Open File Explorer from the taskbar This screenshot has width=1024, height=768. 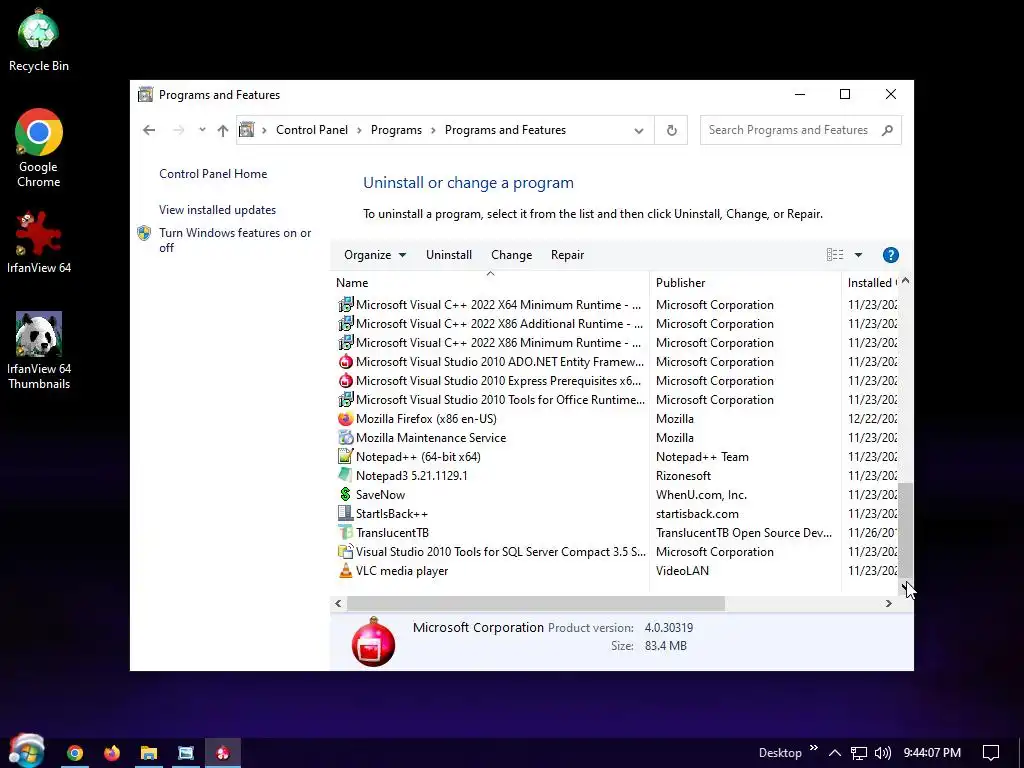(149, 753)
